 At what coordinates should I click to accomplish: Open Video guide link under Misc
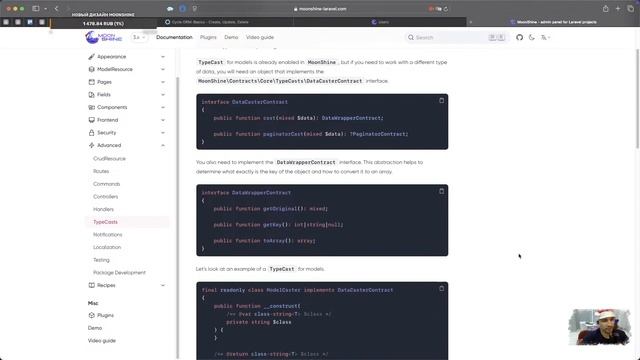coord(102,341)
